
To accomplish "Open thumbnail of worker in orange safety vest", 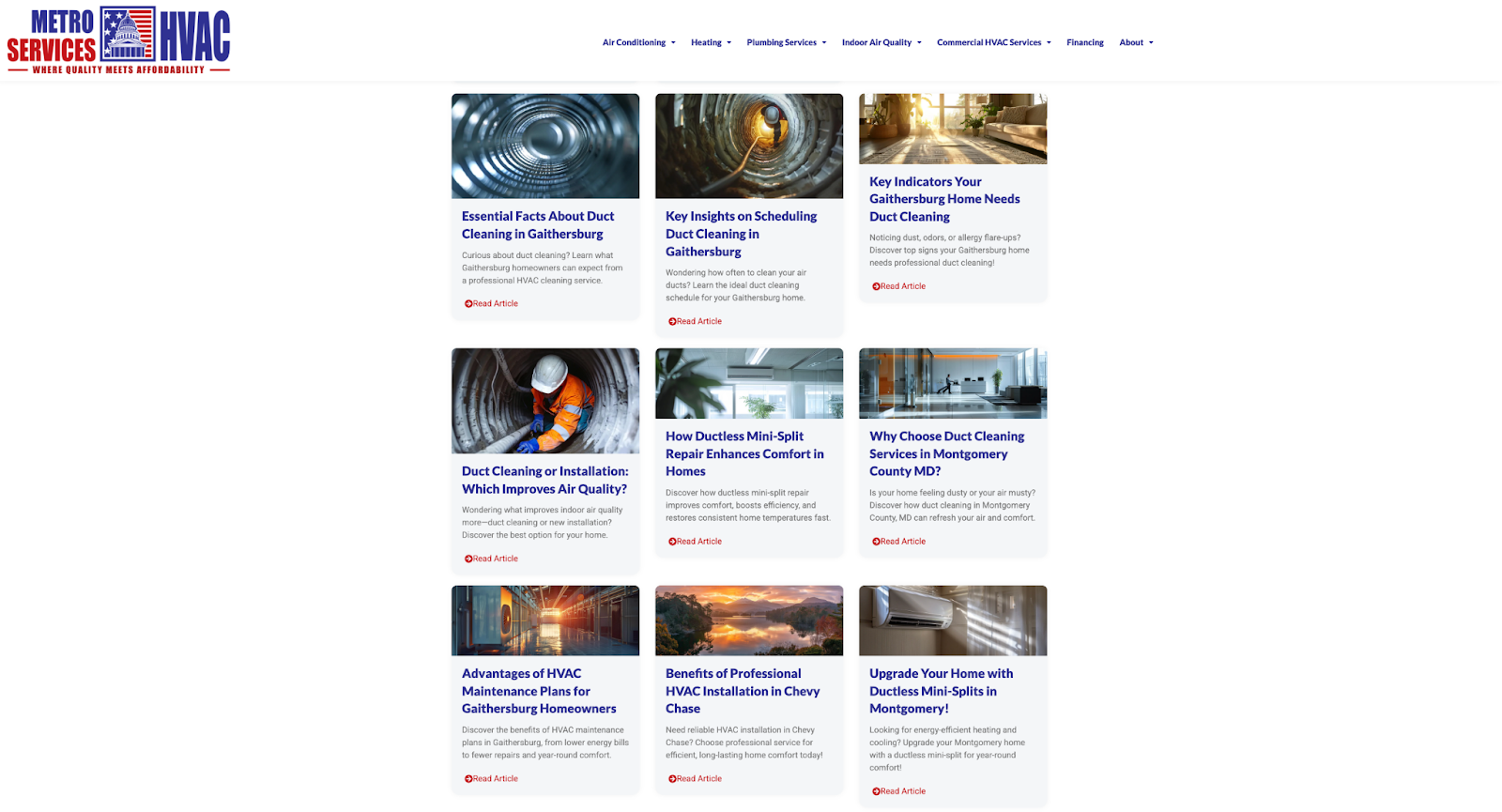I will 545,401.
